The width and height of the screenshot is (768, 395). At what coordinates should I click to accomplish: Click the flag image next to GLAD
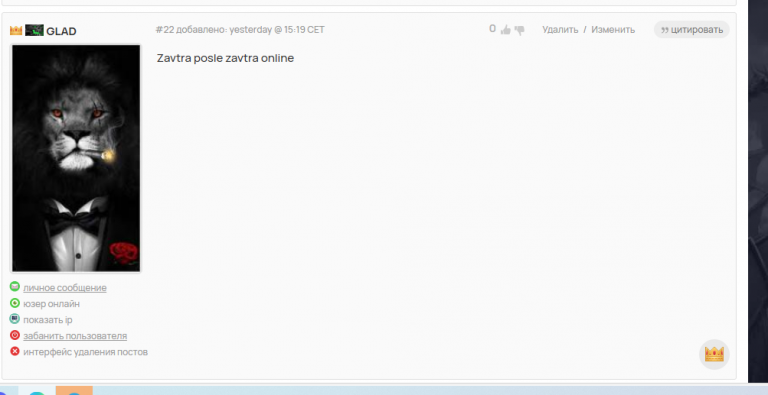(x=34, y=30)
